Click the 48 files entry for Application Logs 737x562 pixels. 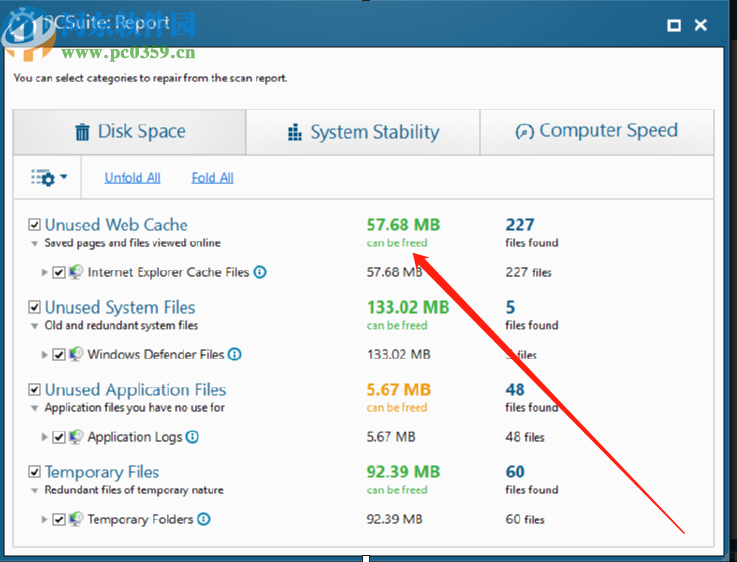525,437
